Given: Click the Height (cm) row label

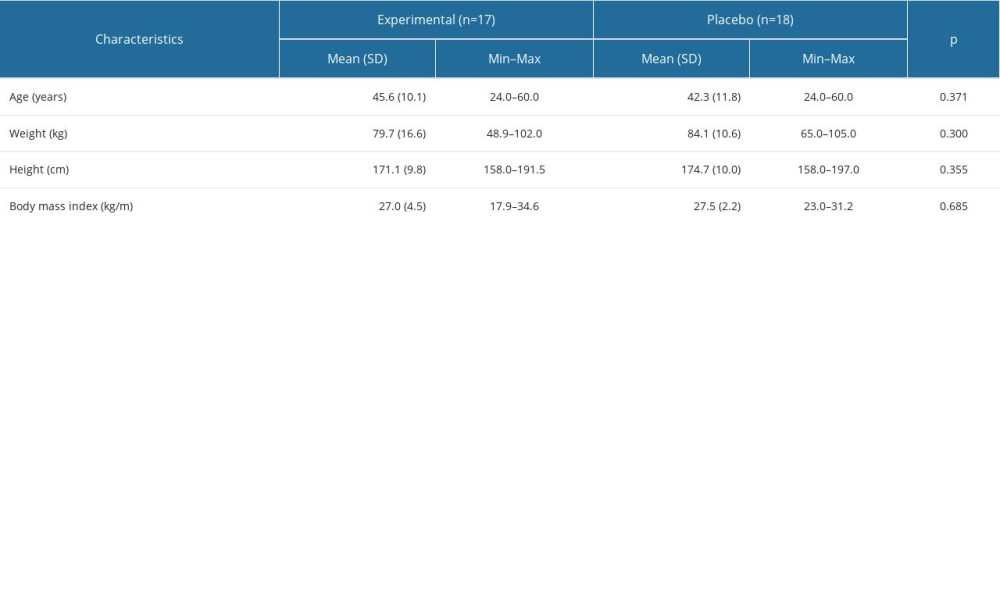Looking at the screenshot, I should pos(38,170).
